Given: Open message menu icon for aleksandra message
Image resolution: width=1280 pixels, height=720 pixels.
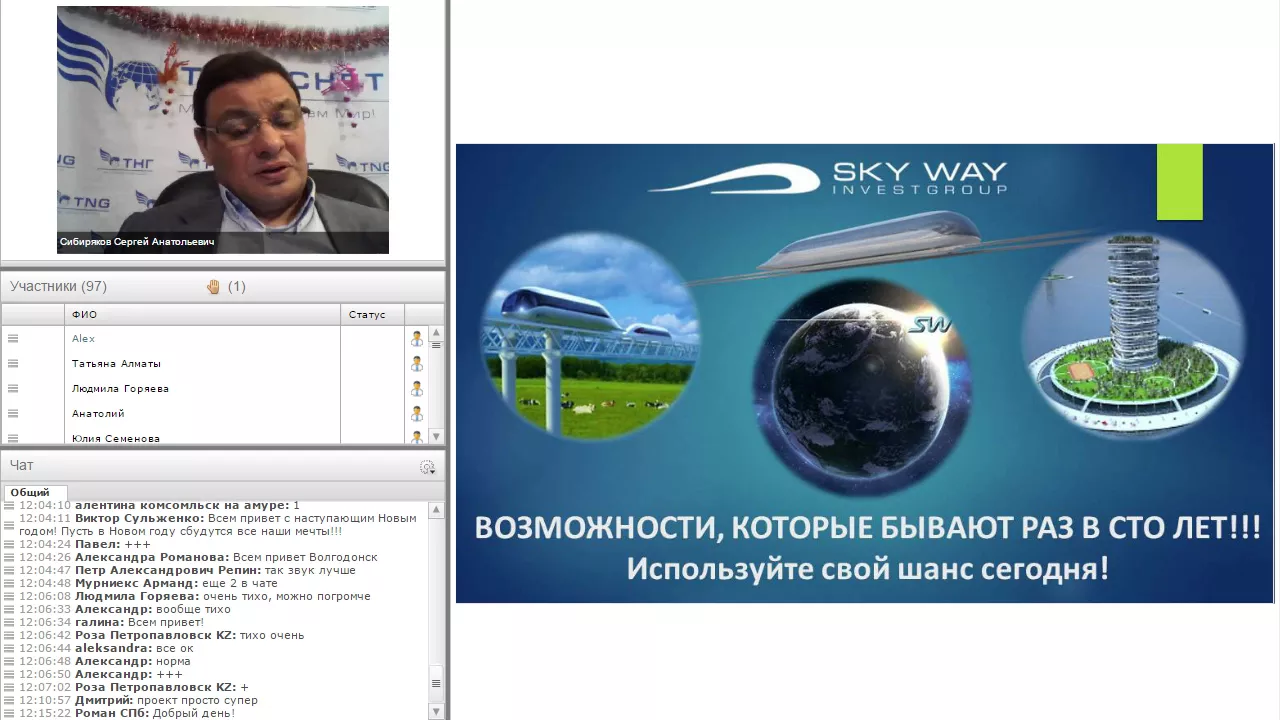Looking at the screenshot, I should point(10,648).
